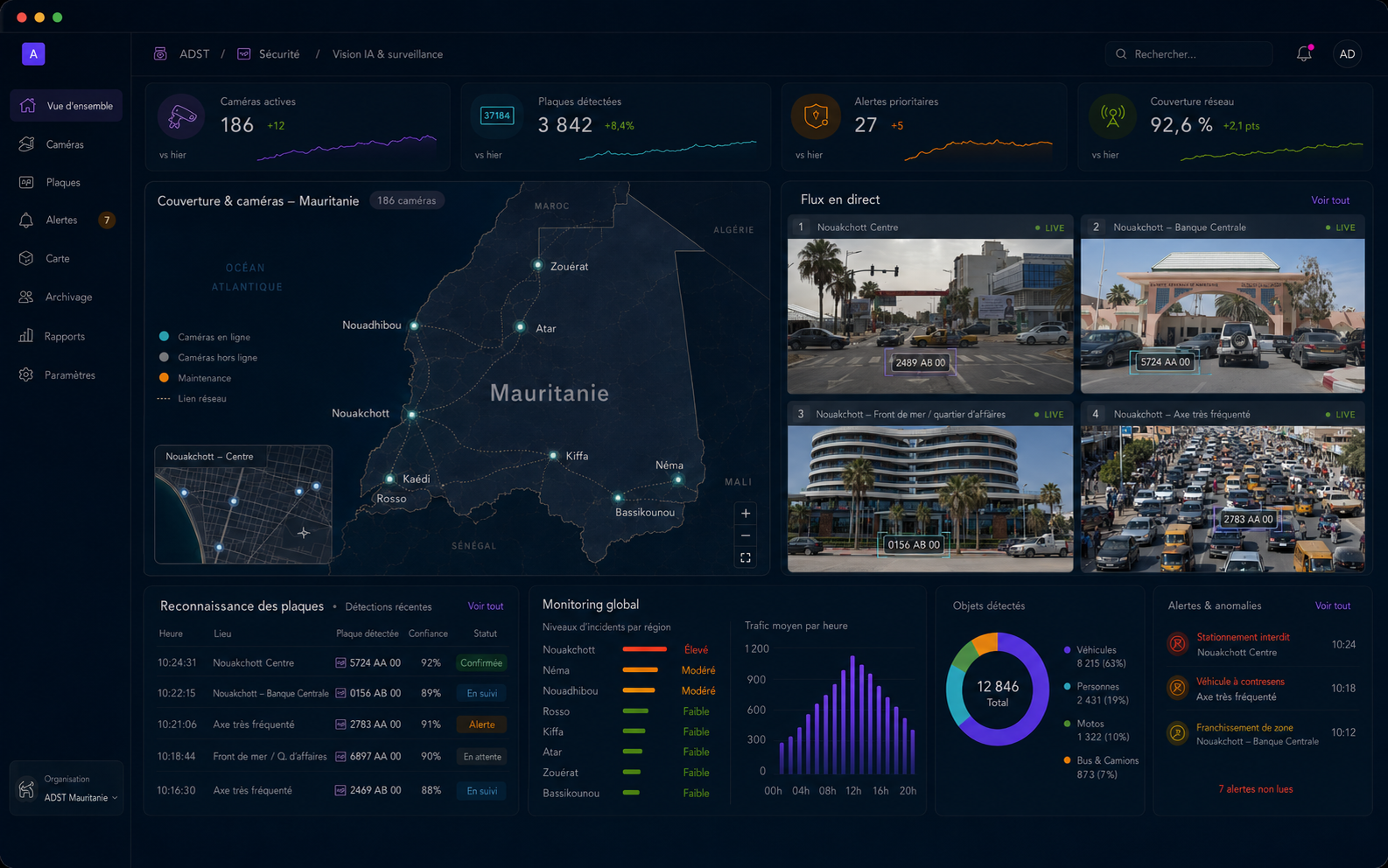Screen dimensions: 1388x868
Task: Click the 12 846 Total donut center
Action: tap(998, 693)
